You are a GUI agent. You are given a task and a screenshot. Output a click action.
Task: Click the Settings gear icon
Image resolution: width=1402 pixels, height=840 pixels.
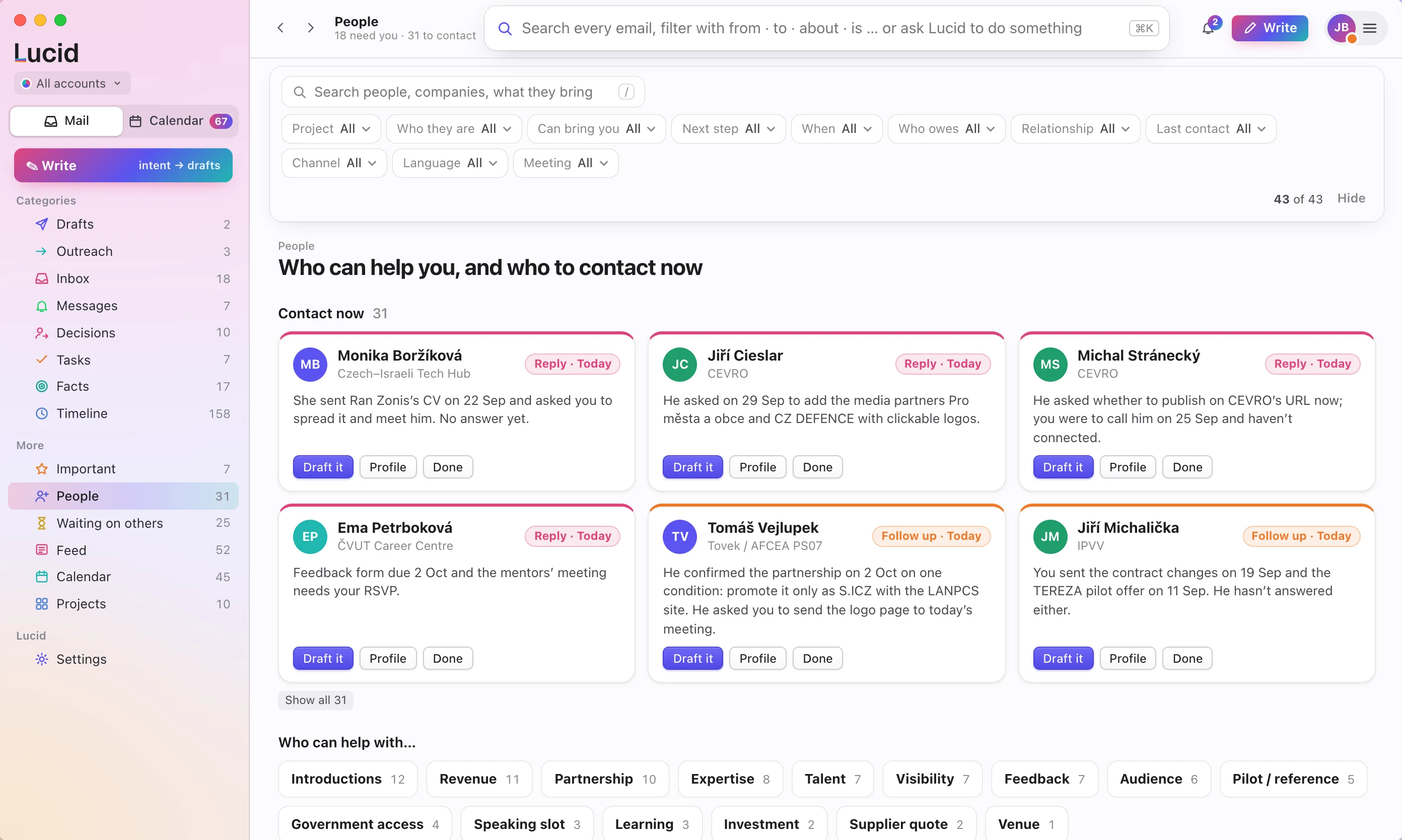(x=42, y=659)
